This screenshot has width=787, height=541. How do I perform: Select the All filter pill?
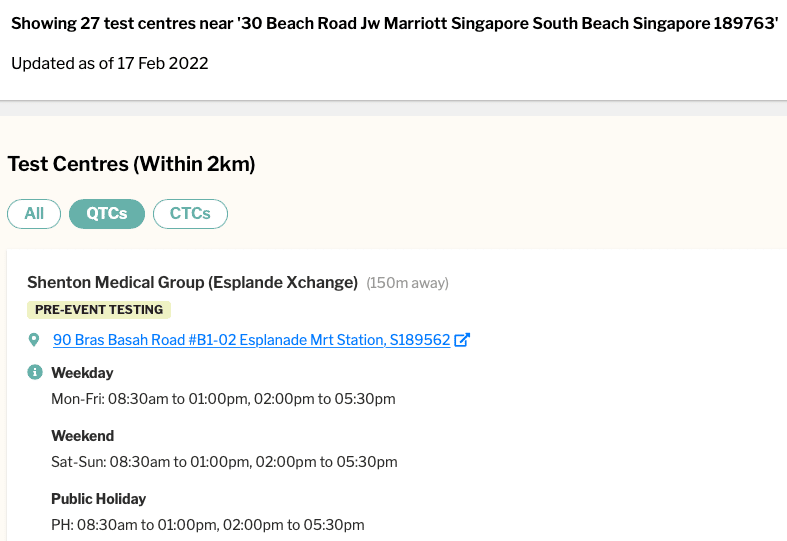pos(34,213)
